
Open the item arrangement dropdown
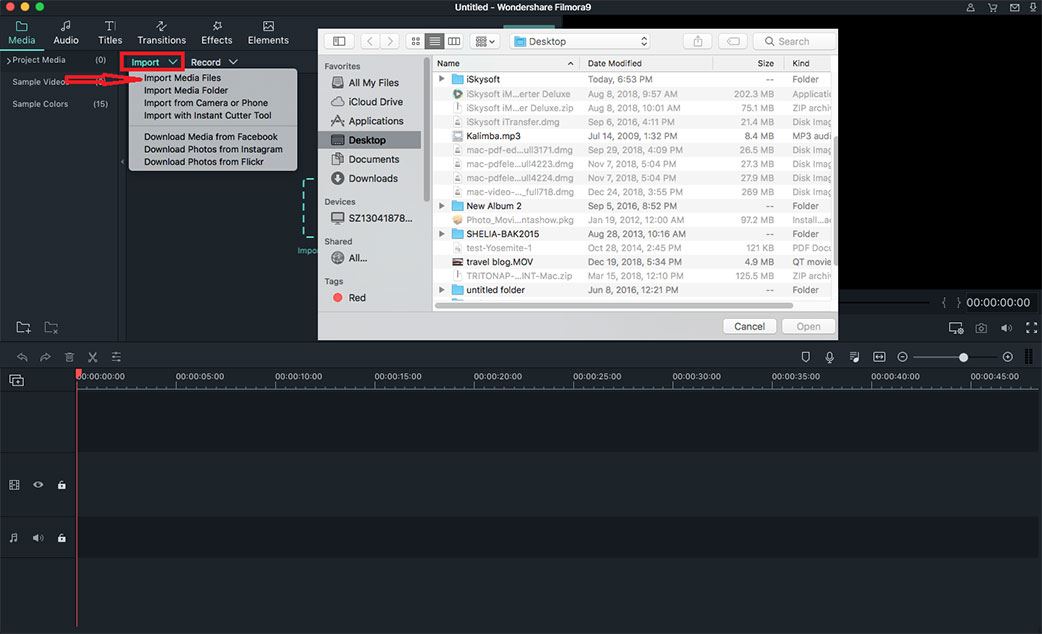pos(486,41)
